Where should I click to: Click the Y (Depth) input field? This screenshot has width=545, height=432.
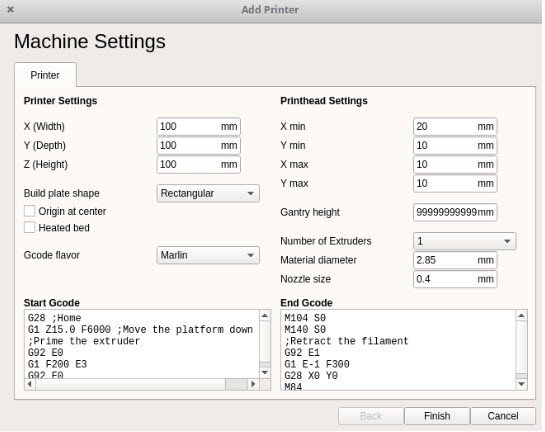point(198,146)
